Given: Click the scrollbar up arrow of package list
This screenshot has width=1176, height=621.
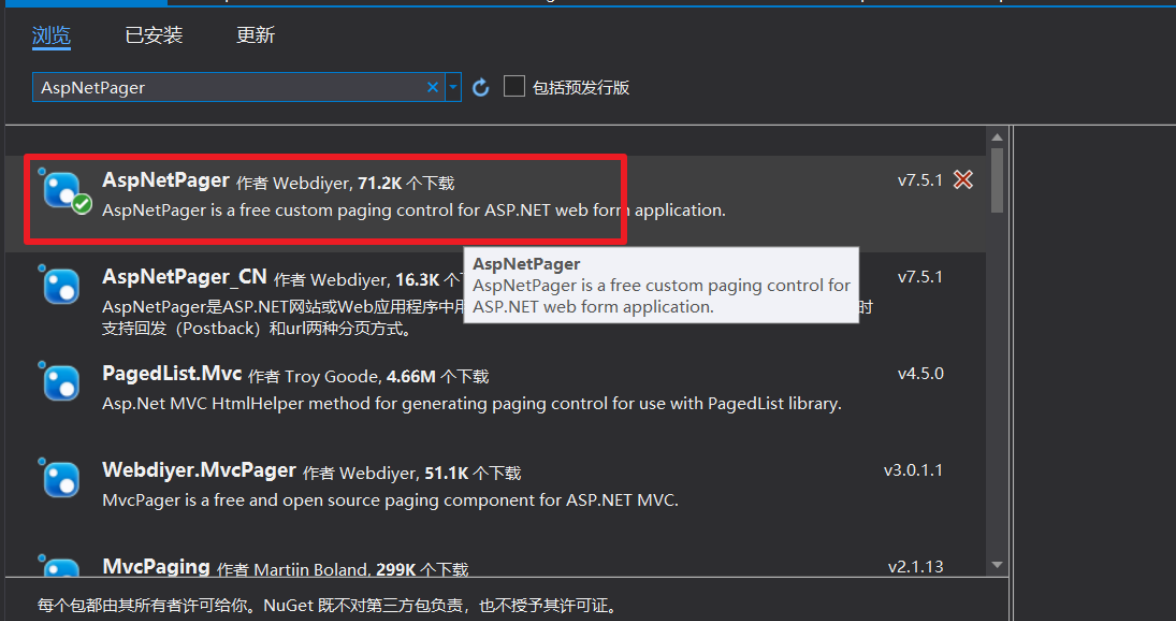Looking at the screenshot, I should pyautogui.click(x=997, y=137).
